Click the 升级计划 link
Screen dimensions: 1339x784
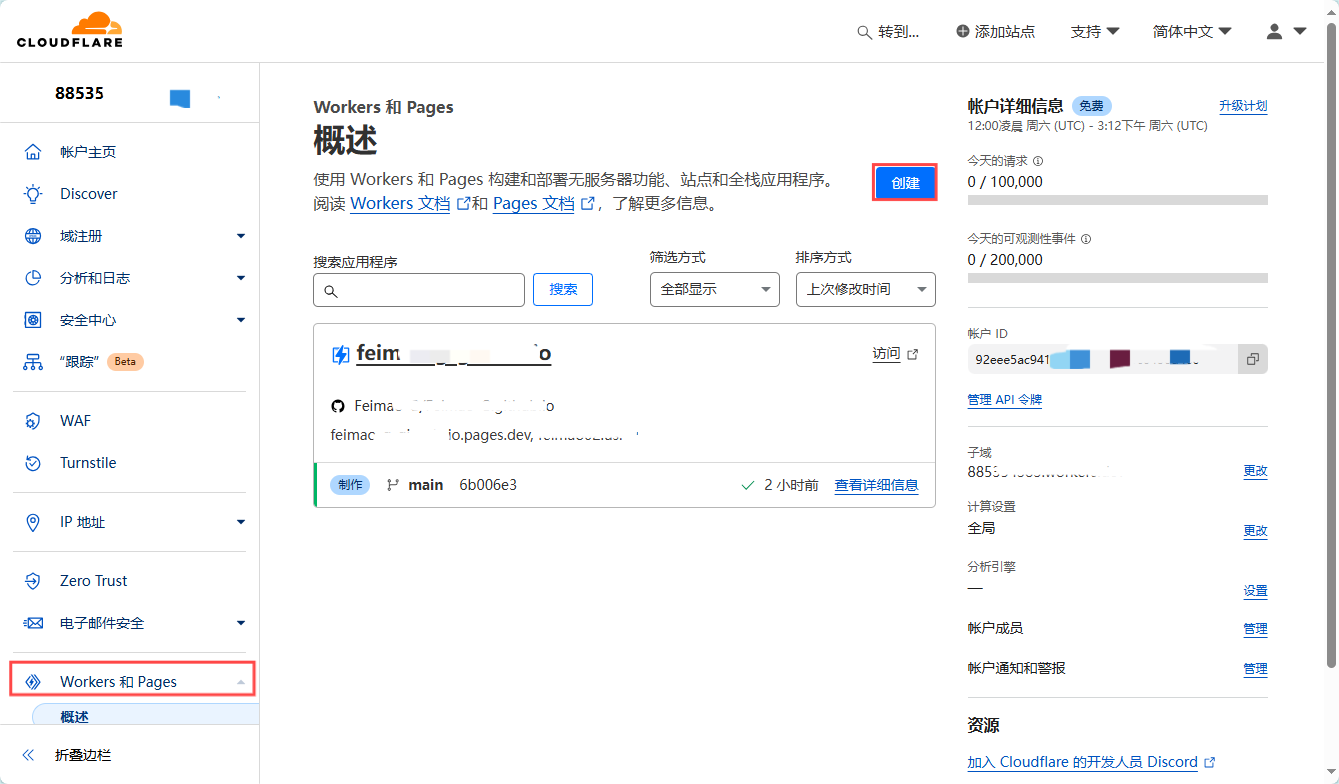click(x=1243, y=106)
